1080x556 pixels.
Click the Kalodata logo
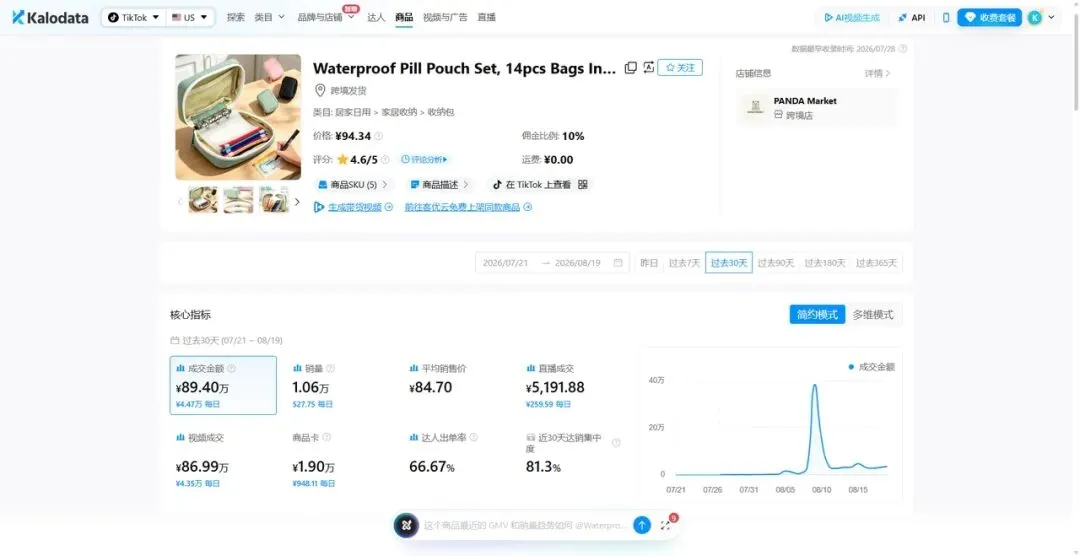click(x=50, y=18)
